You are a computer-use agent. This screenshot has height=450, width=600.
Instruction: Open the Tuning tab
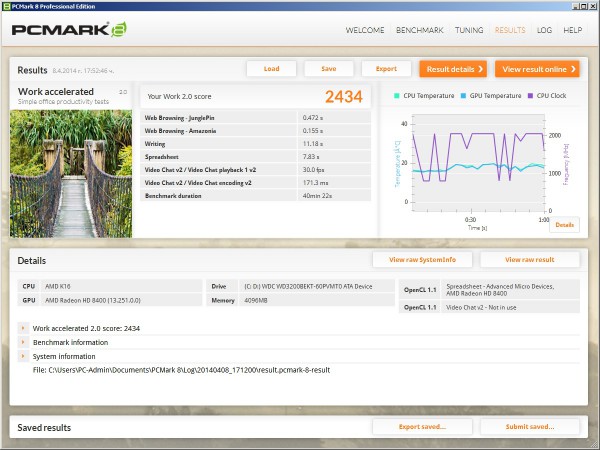coord(469,30)
